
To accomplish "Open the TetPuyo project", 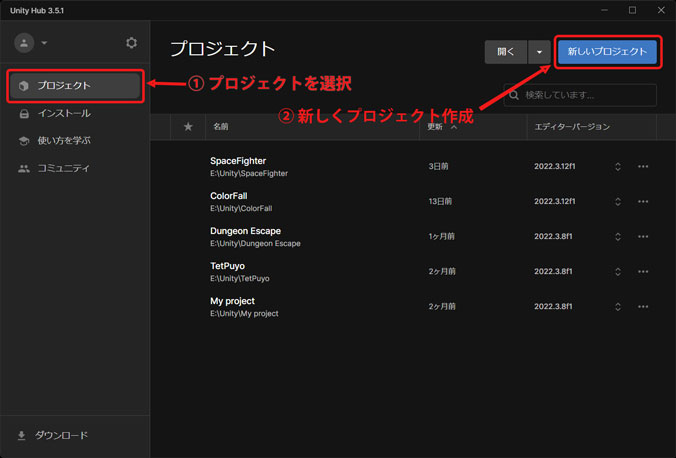I will click(x=227, y=266).
